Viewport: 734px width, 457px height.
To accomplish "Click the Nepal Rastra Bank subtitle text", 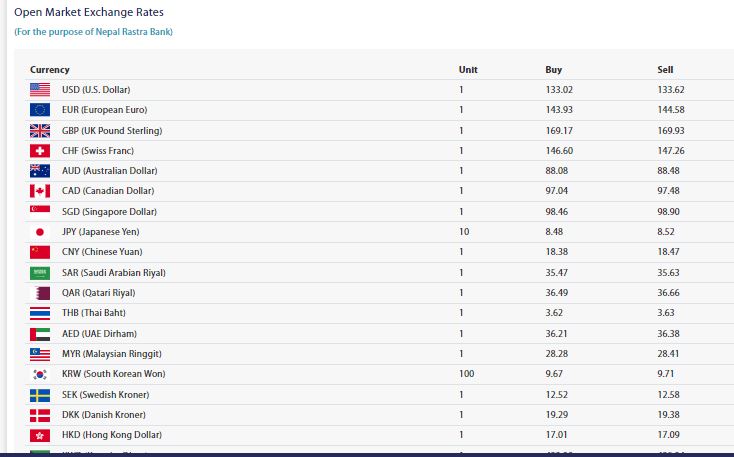I will click(x=94, y=32).
